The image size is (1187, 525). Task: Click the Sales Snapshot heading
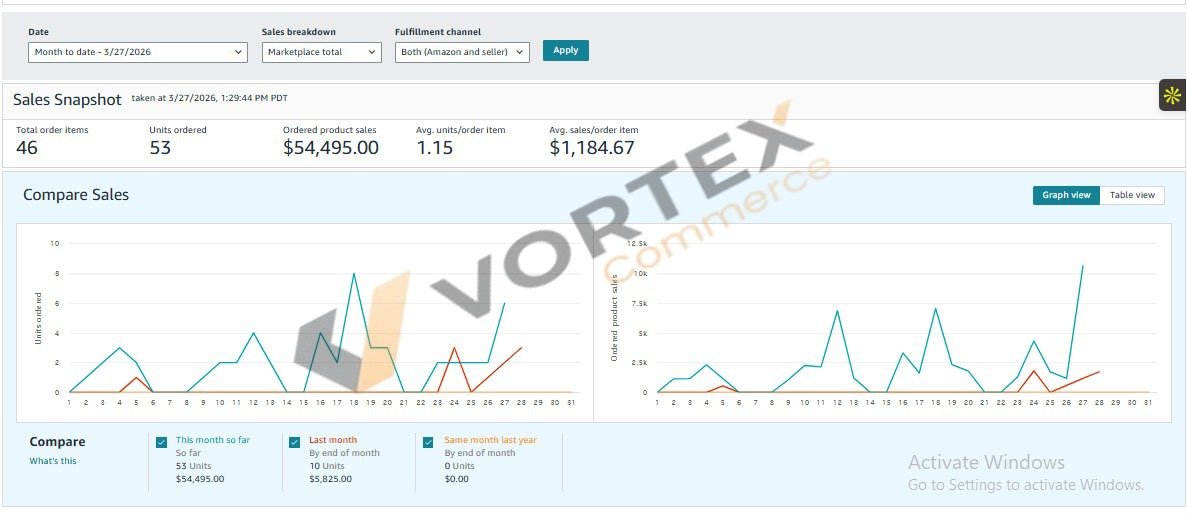pyautogui.click(x=67, y=100)
